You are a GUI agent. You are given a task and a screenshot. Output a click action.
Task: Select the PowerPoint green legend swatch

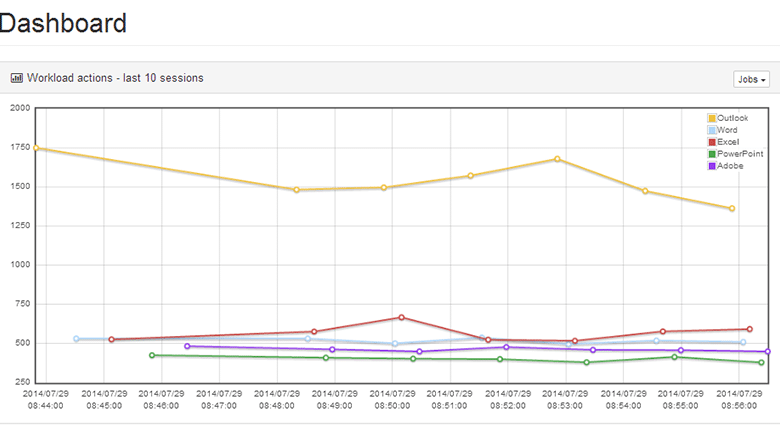(712, 154)
